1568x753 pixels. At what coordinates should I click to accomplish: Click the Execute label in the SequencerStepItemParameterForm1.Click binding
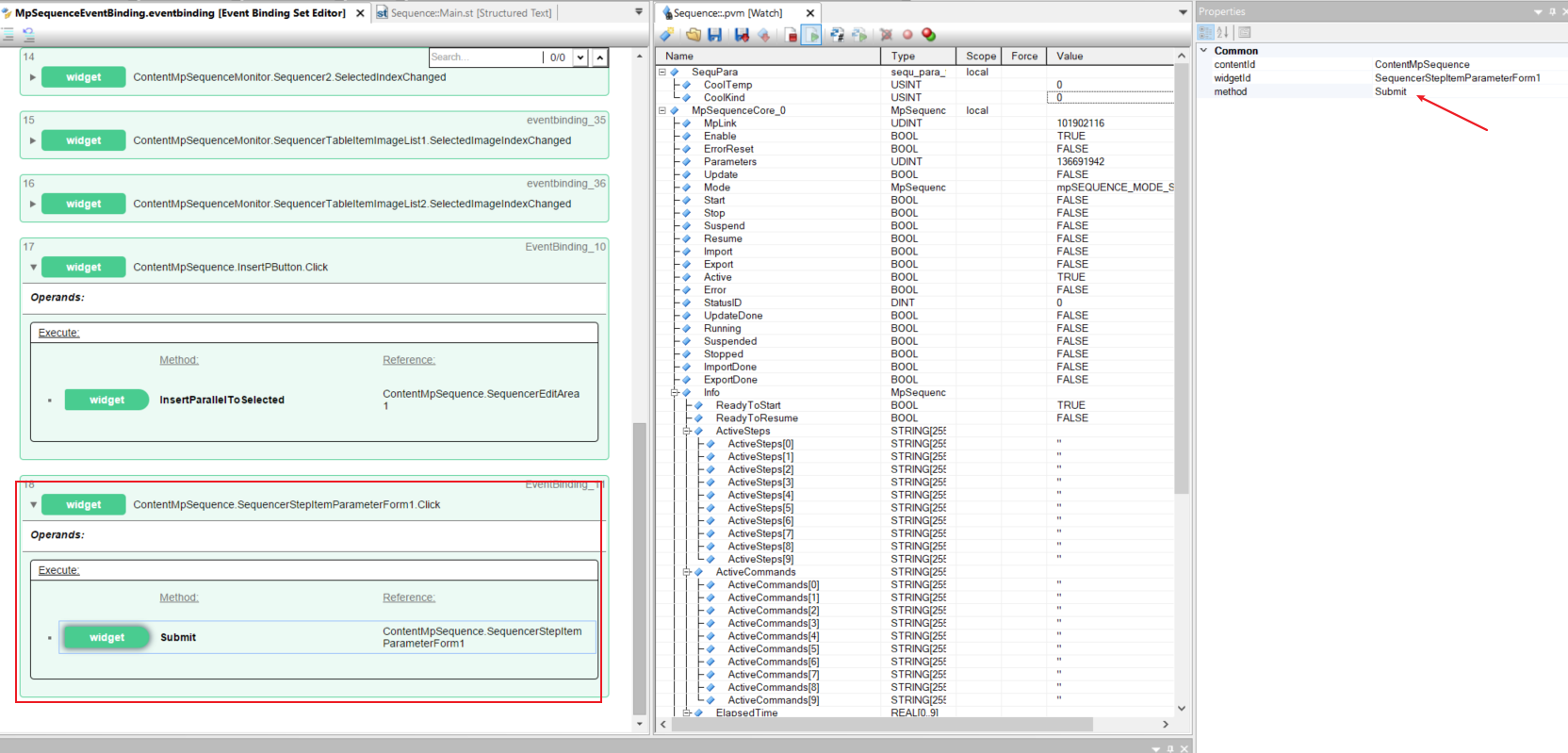[58, 570]
